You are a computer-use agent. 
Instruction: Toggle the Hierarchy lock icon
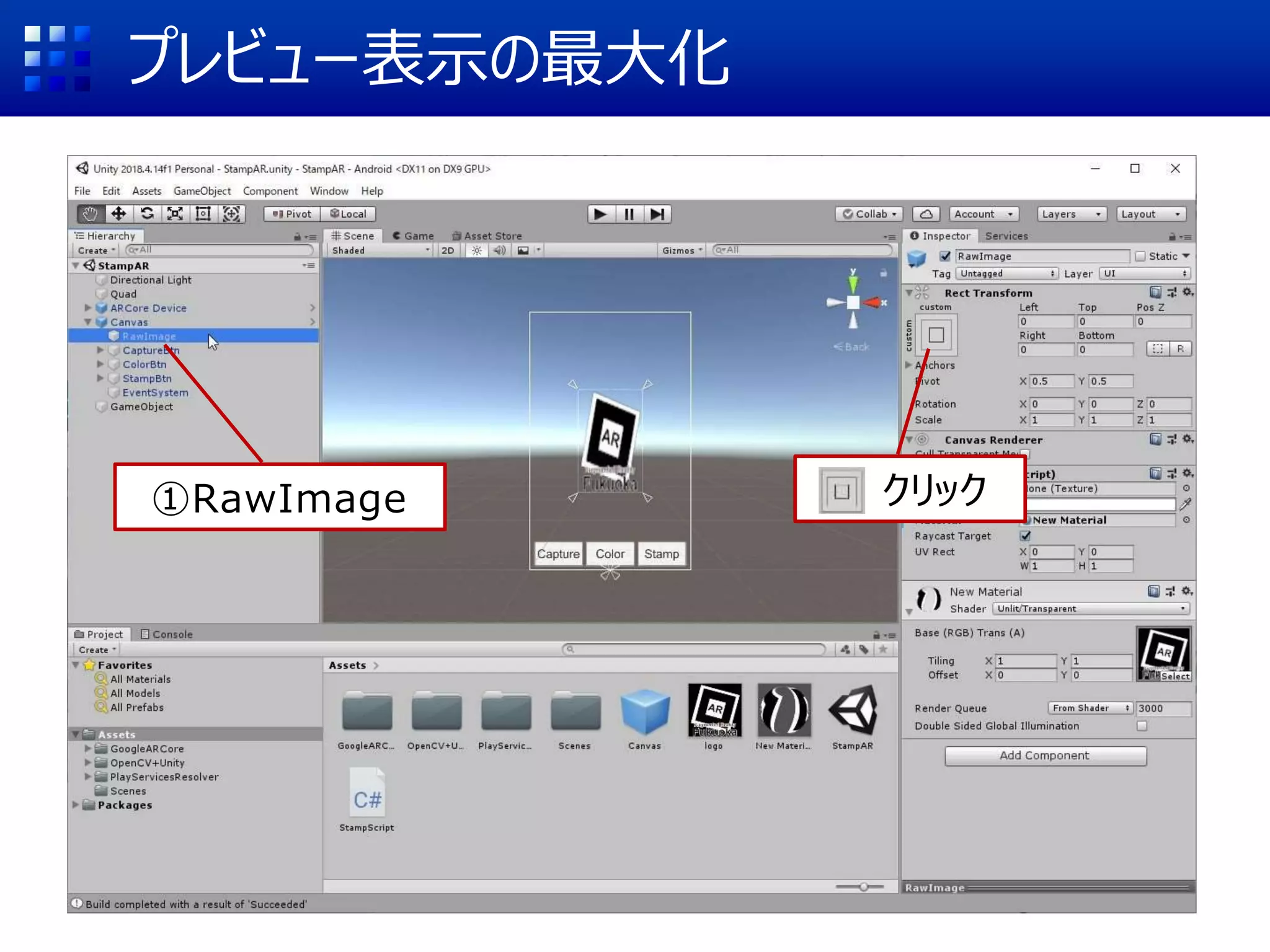tap(297, 236)
